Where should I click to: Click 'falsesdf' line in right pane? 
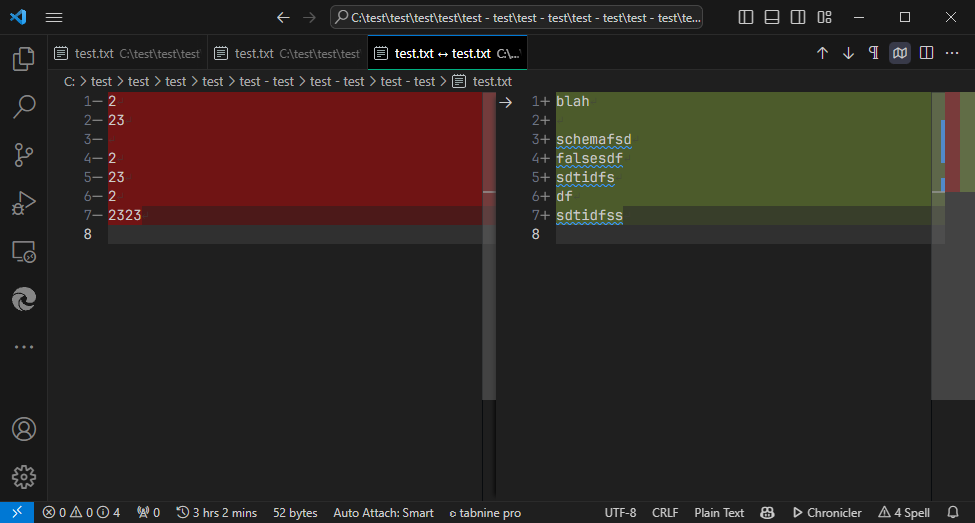coord(589,159)
